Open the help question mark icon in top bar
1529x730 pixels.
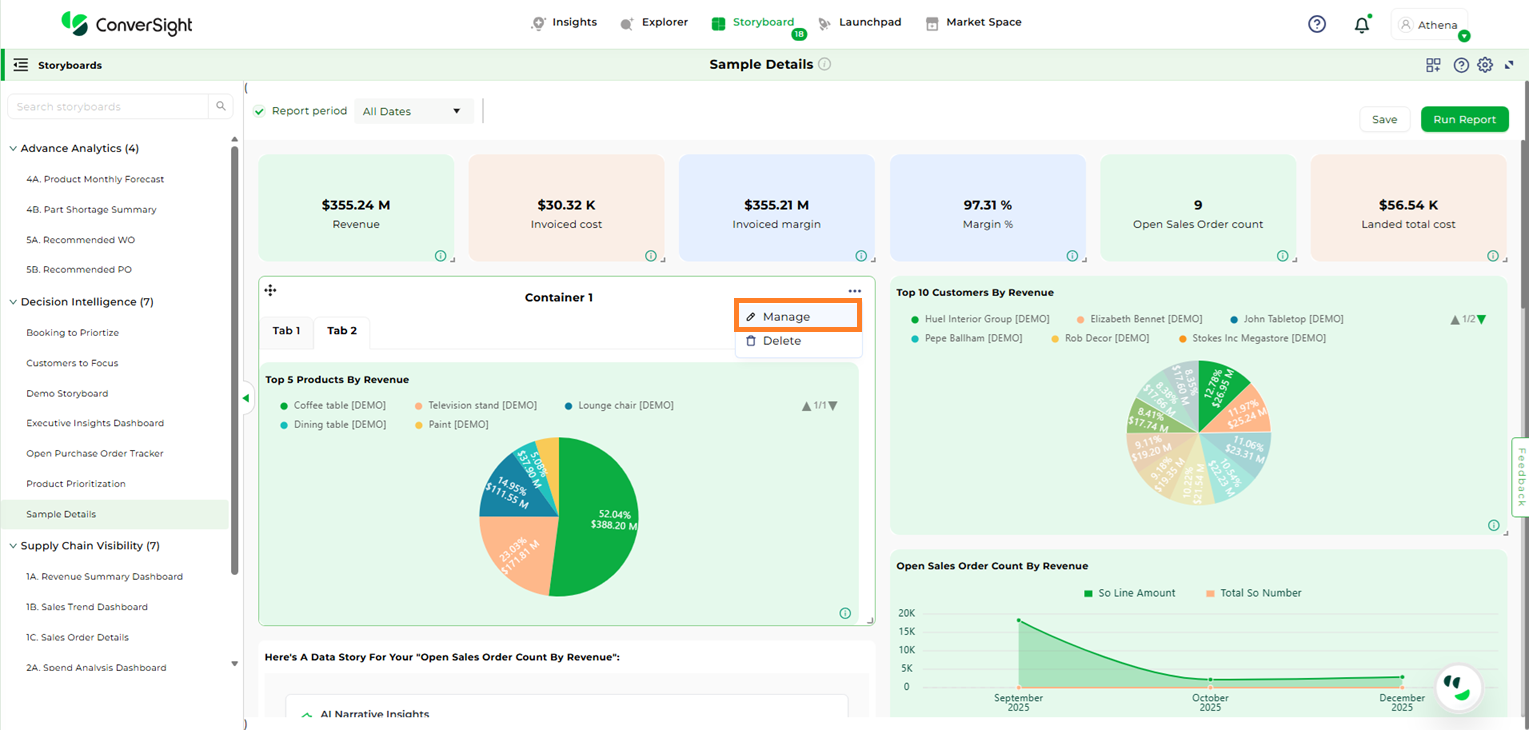pos(1317,24)
